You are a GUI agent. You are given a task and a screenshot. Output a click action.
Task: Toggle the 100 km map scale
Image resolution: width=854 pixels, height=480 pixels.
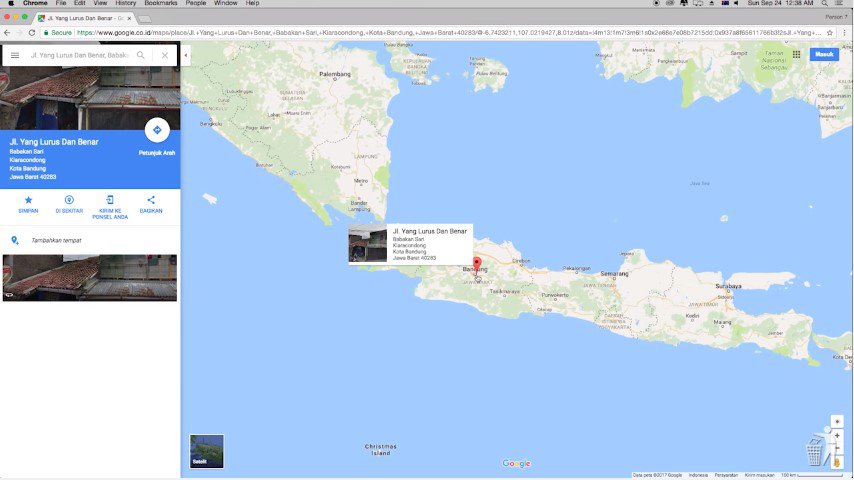(x=812, y=475)
